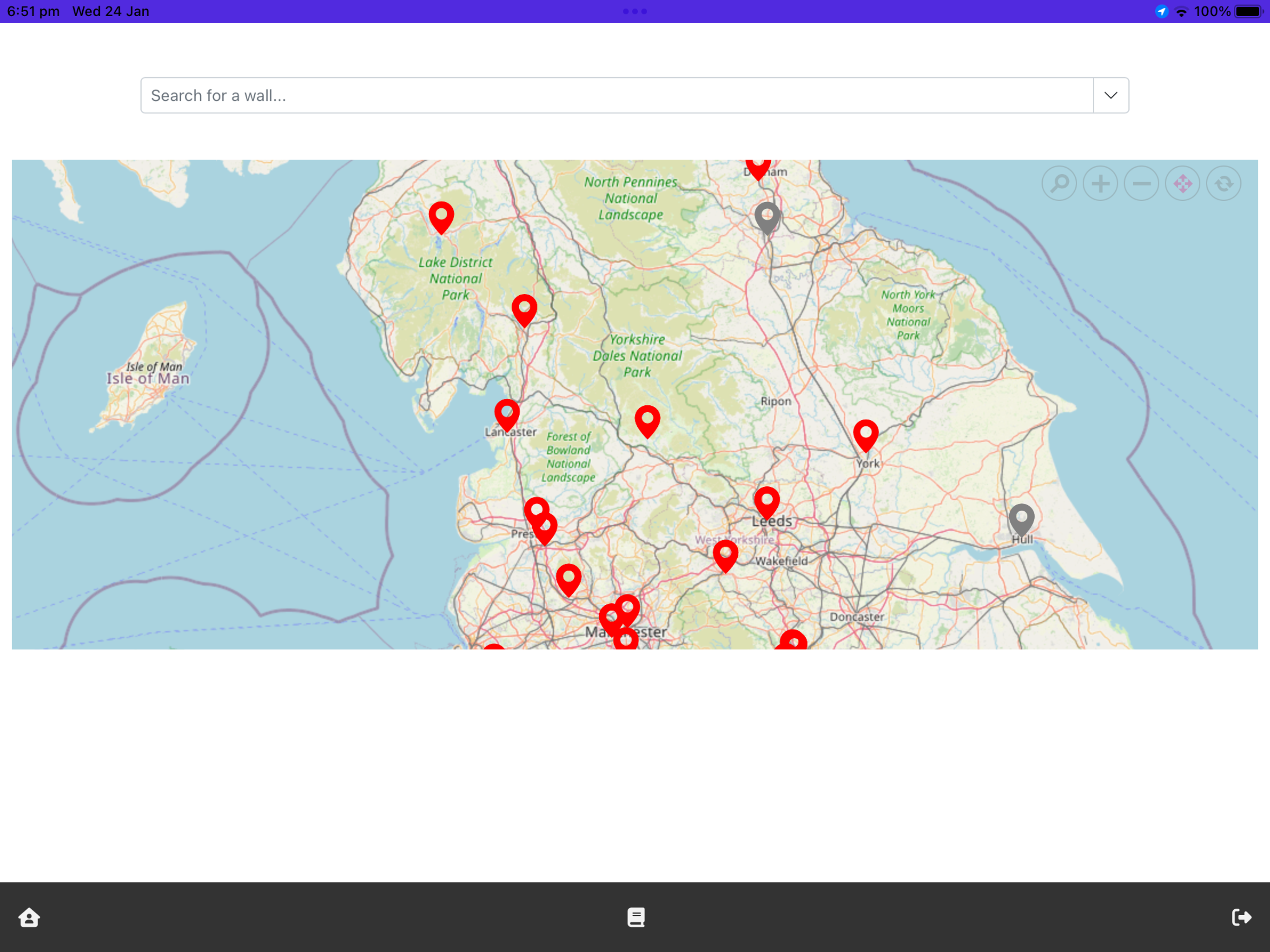The height and width of the screenshot is (952, 1270).
Task: Zoom out with the minus button
Action: coord(1141,184)
